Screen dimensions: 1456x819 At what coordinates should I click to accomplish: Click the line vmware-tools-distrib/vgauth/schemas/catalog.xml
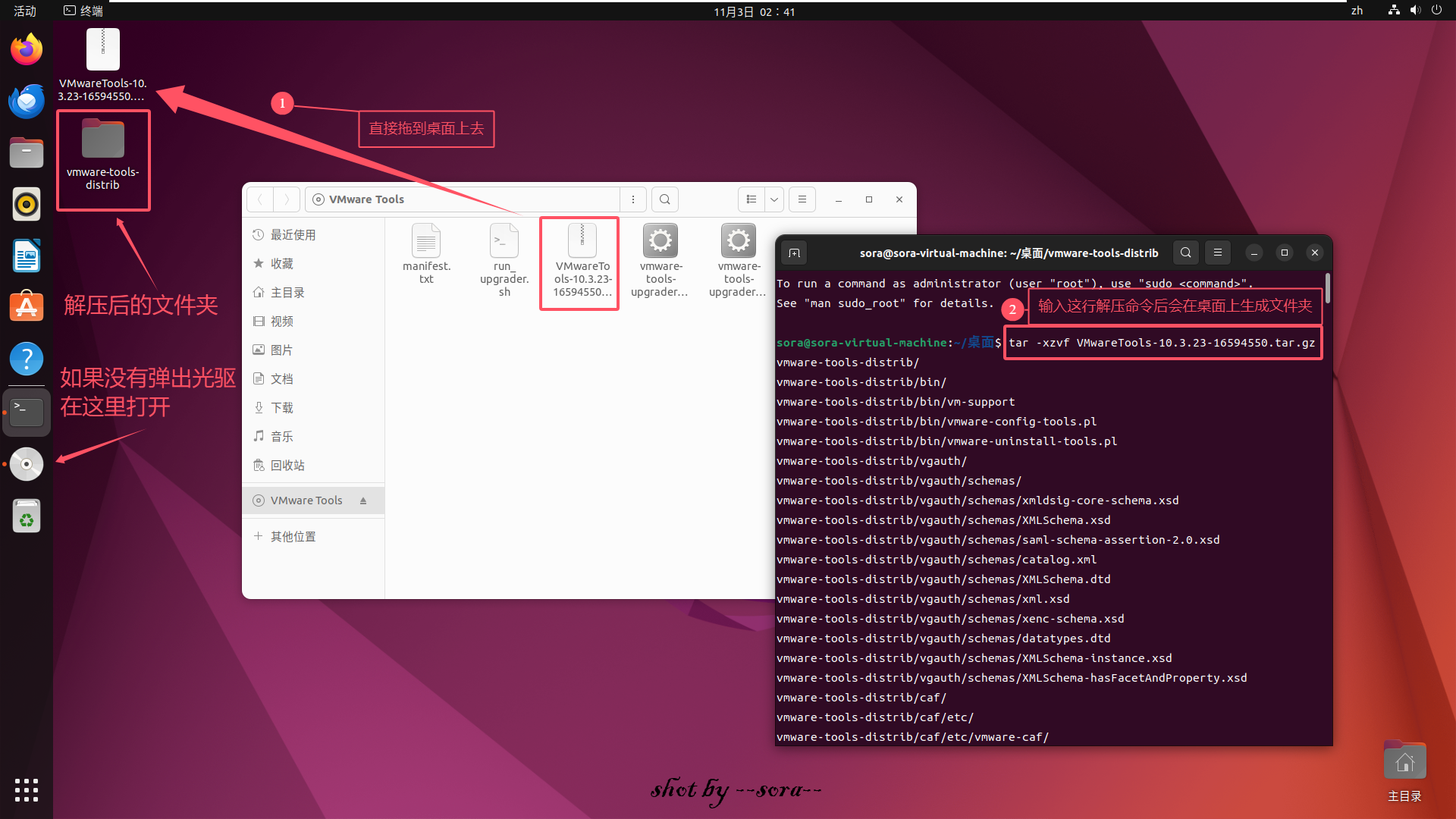(937, 560)
